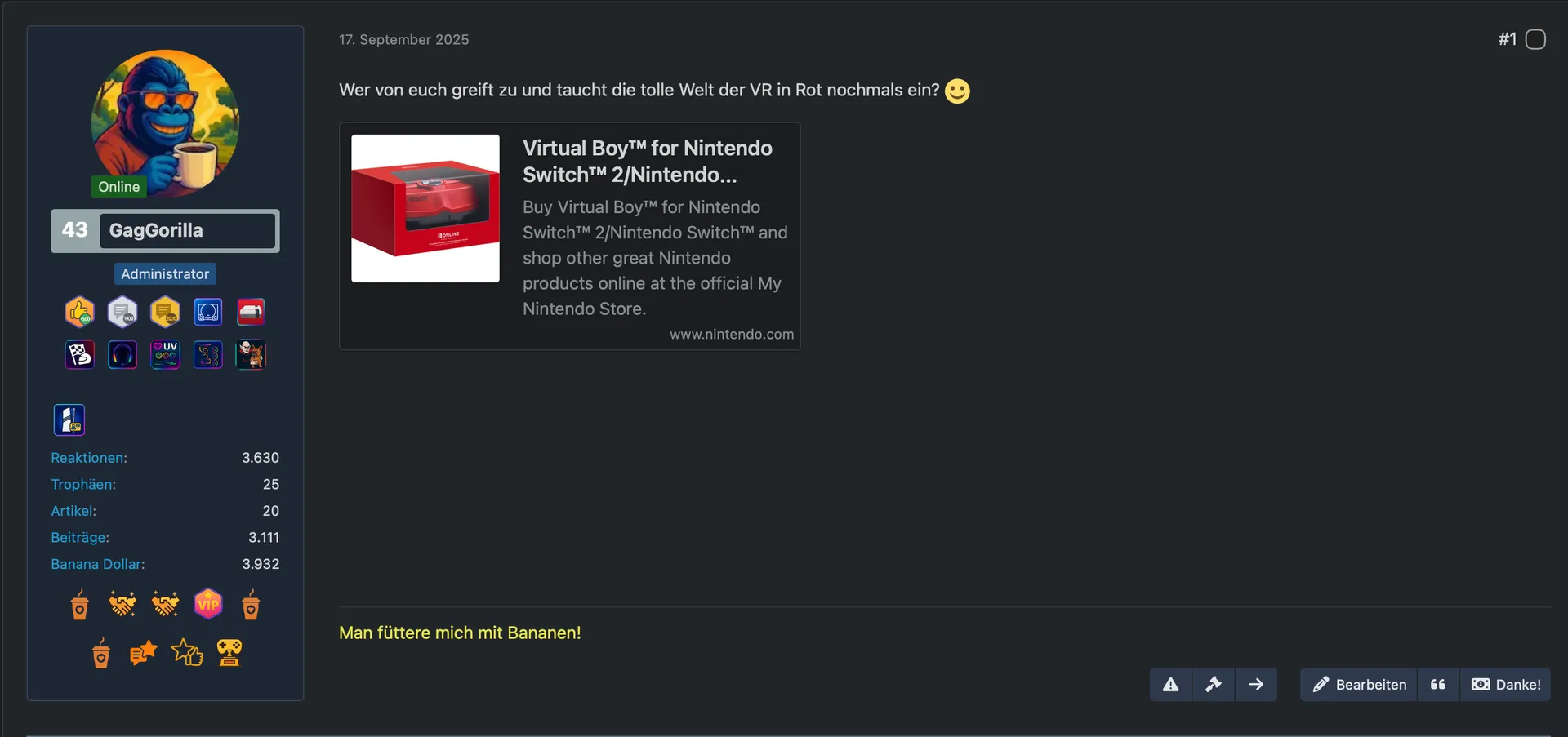1568x737 pixels.
Task: Open moderation via the gavel icon
Action: [1214, 685]
